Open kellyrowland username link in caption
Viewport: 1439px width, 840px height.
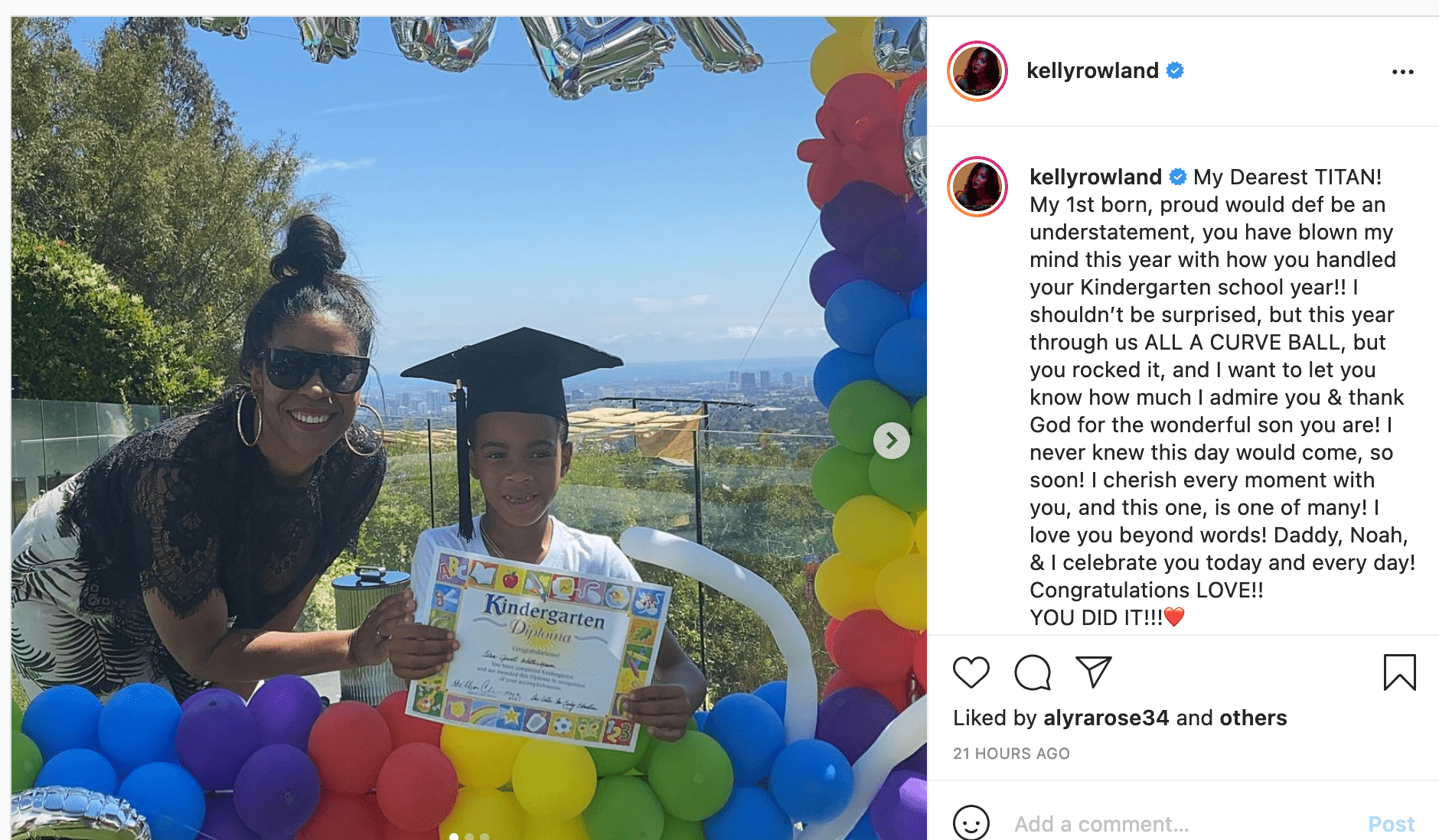[x=1095, y=177]
